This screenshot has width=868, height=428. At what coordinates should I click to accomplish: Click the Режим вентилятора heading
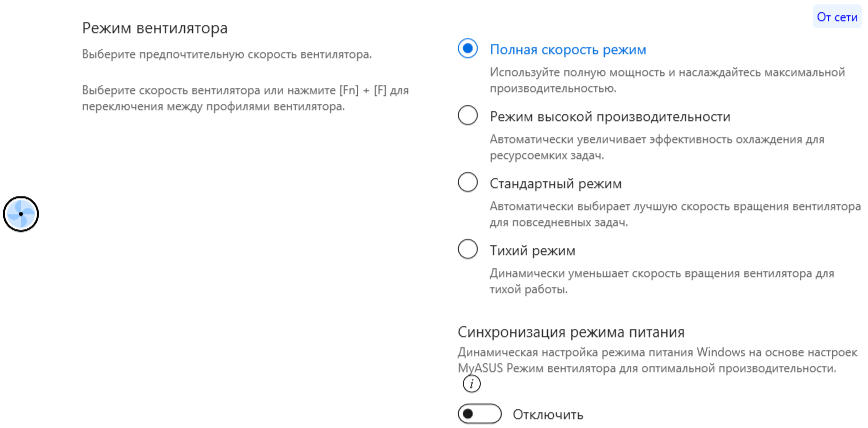[161, 27]
